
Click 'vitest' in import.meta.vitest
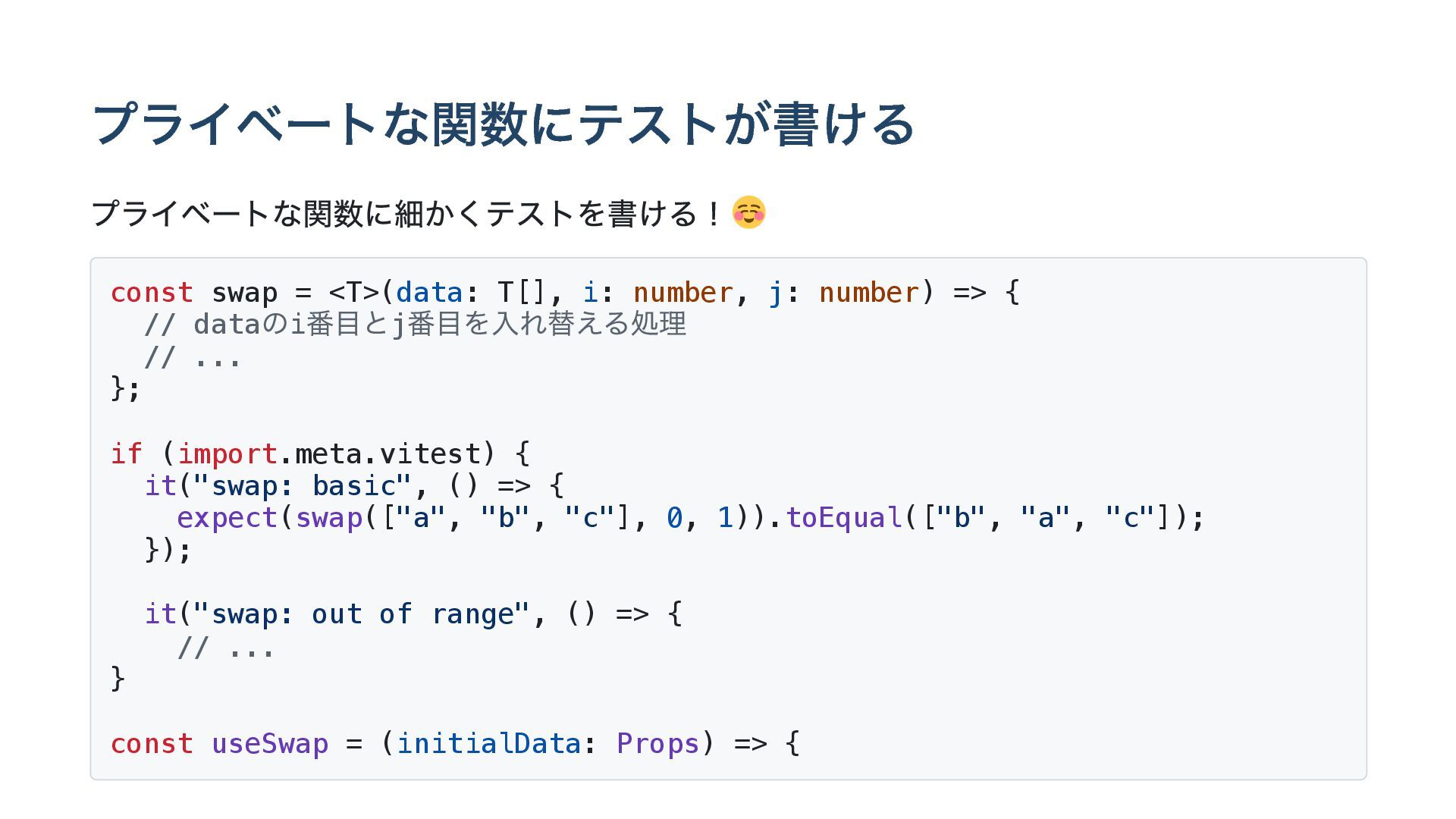[x=430, y=453]
